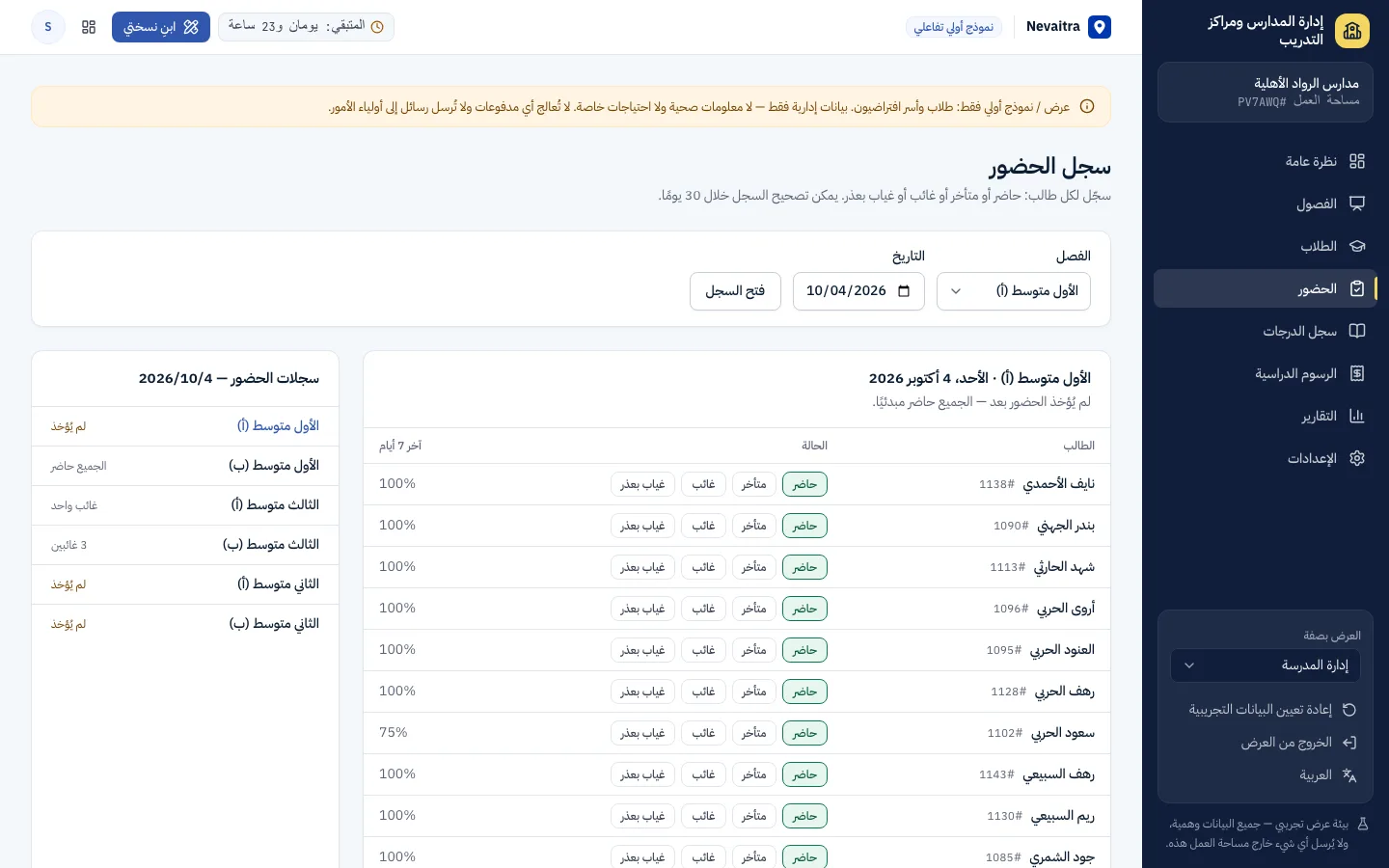
Task: Open نظرة عامة overview page
Action: pos(1264,161)
